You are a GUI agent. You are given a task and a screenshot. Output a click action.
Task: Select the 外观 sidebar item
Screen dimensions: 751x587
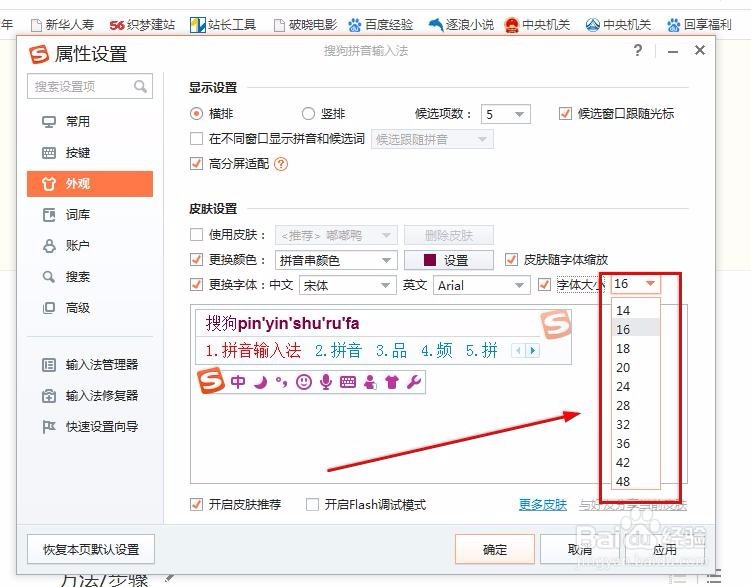(x=90, y=184)
